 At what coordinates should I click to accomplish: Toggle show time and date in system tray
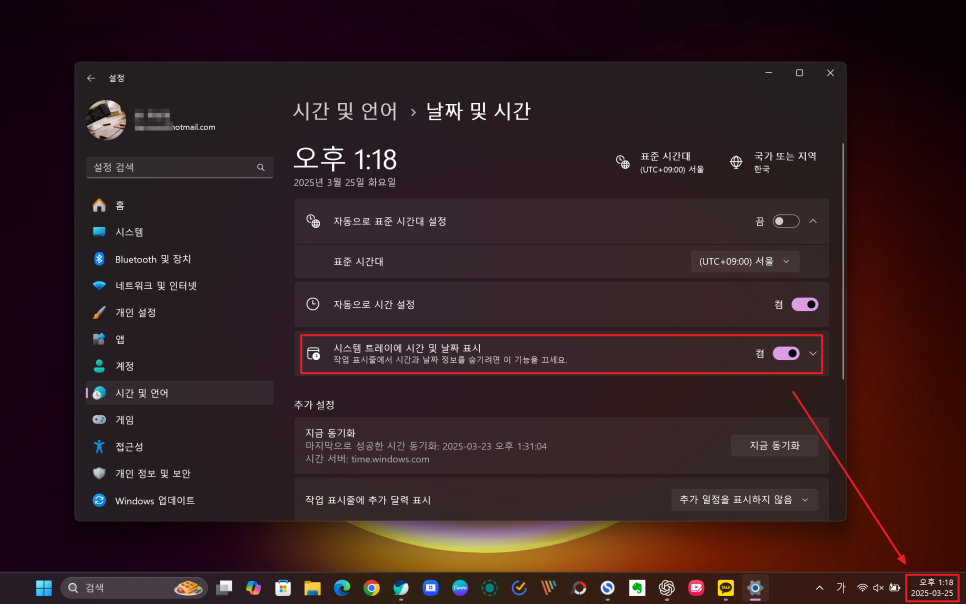(786, 353)
